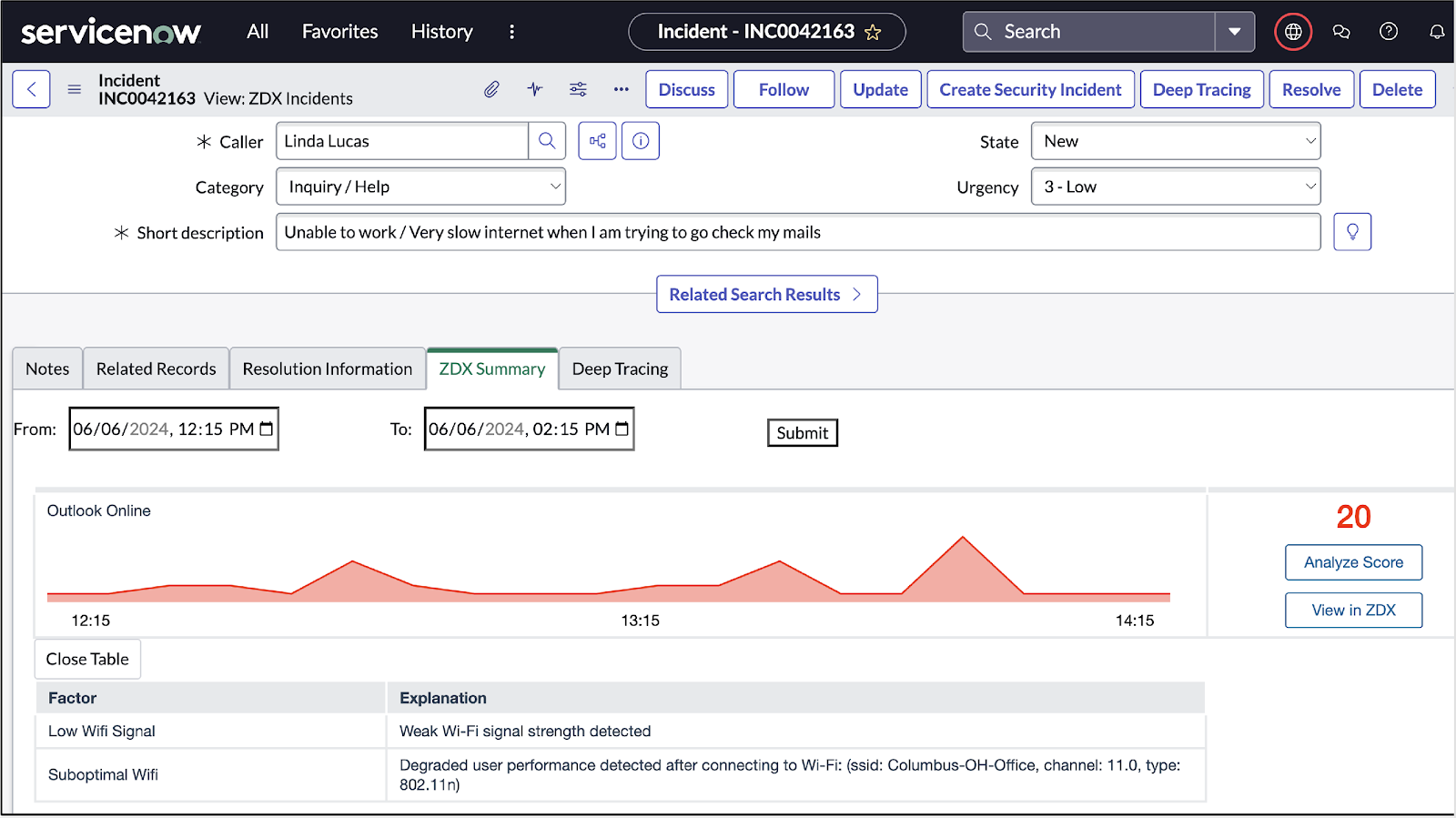Click the ZDX score value 20

pyautogui.click(x=1353, y=517)
